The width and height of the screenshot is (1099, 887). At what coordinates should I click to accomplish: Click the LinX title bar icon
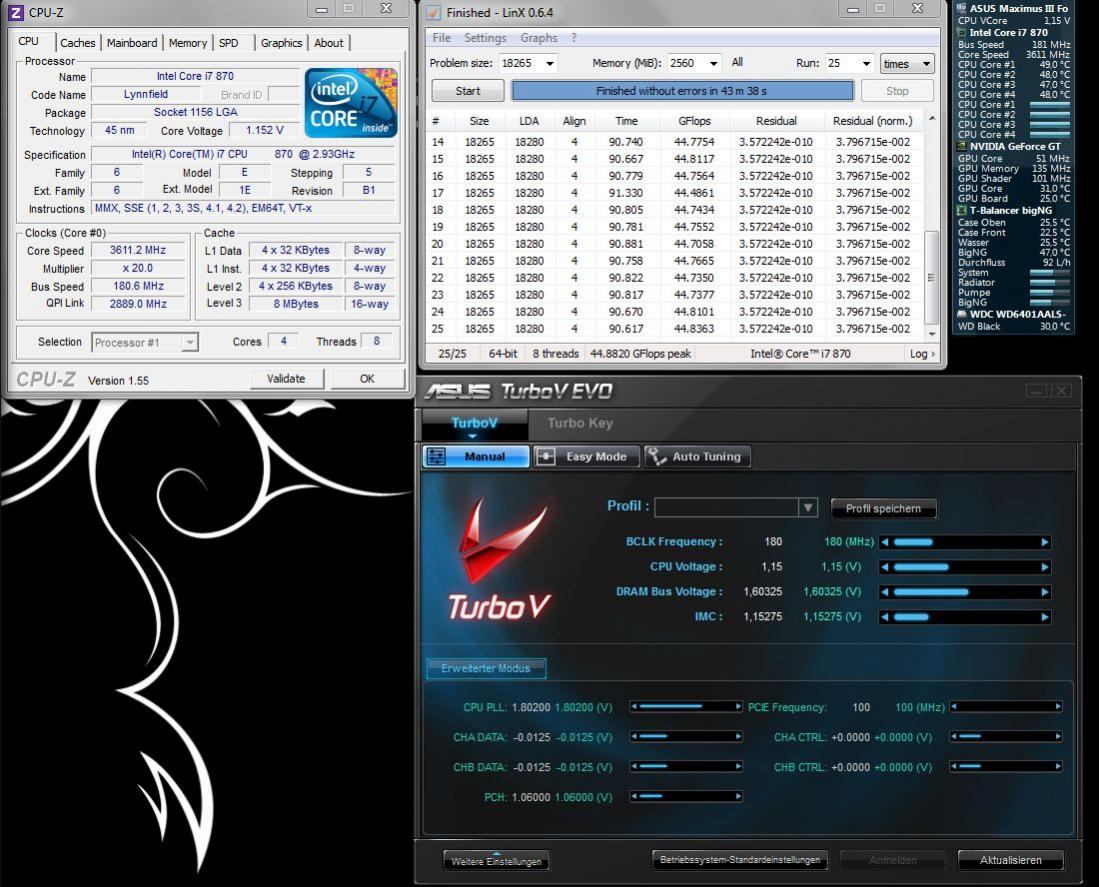pyautogui.click(x=433, y=13)
